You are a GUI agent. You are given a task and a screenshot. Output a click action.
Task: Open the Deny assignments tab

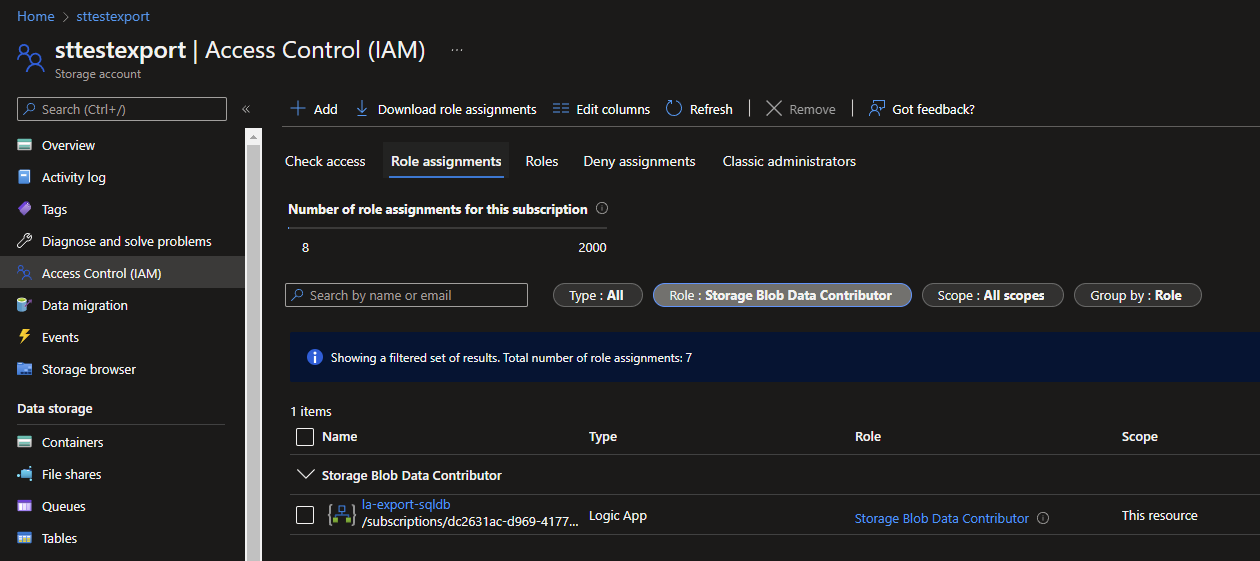[x=639, y=161]
